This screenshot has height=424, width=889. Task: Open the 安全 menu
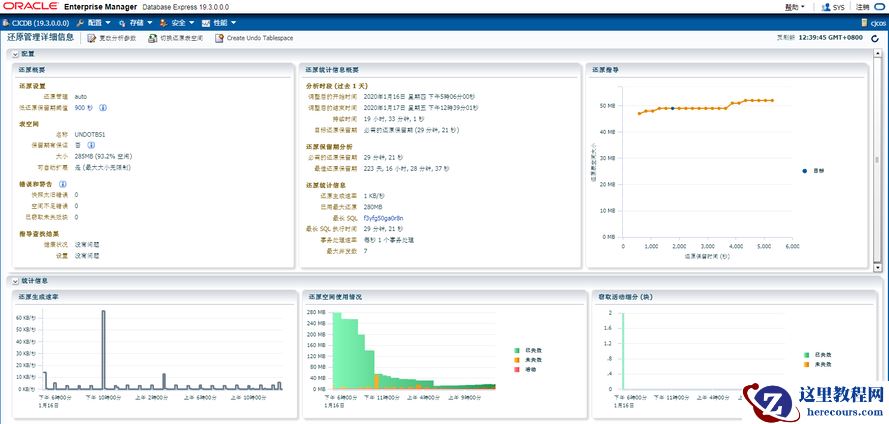(177, 23)
